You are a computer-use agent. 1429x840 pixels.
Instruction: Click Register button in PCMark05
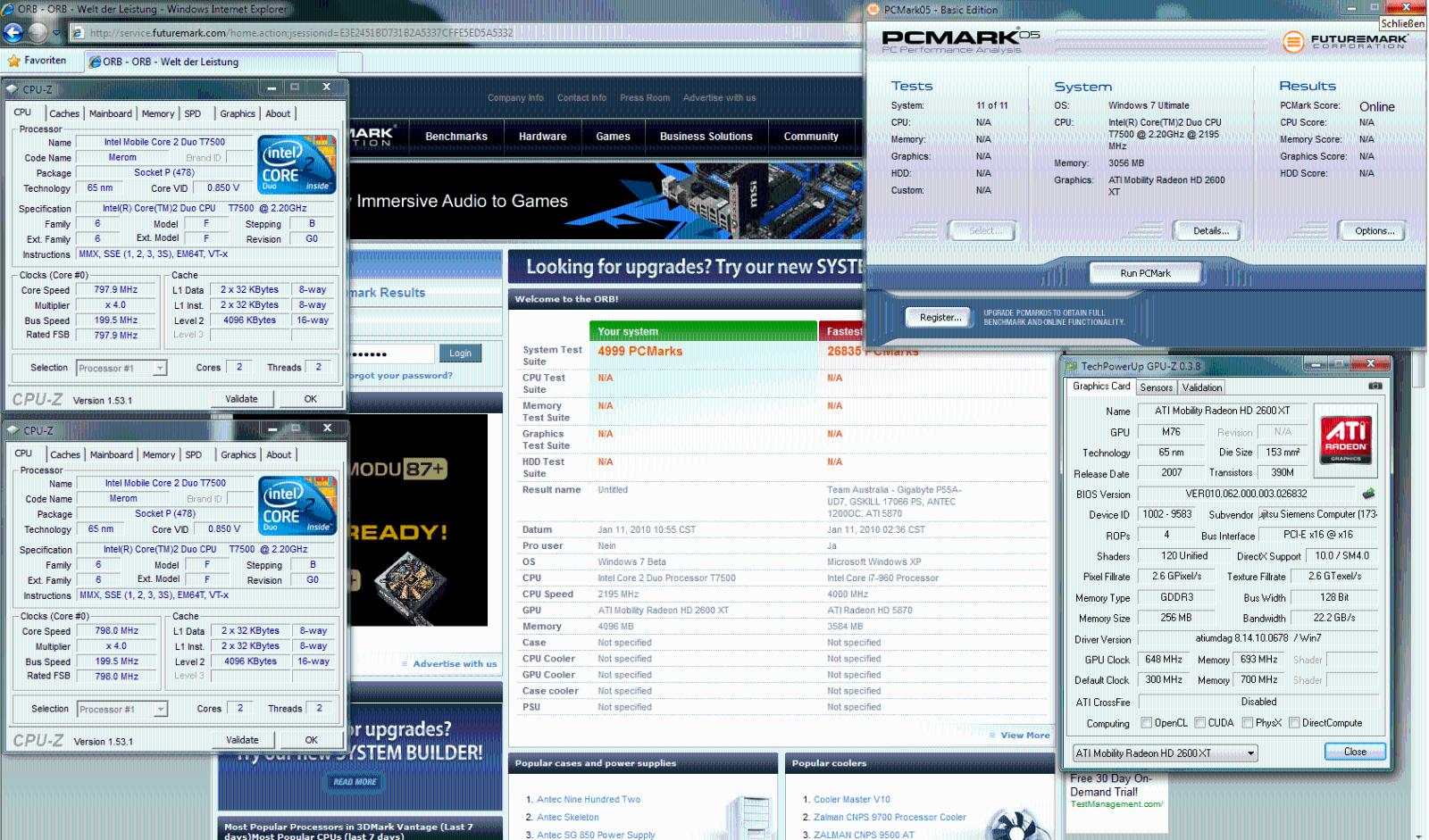click(x=940, y=317)
